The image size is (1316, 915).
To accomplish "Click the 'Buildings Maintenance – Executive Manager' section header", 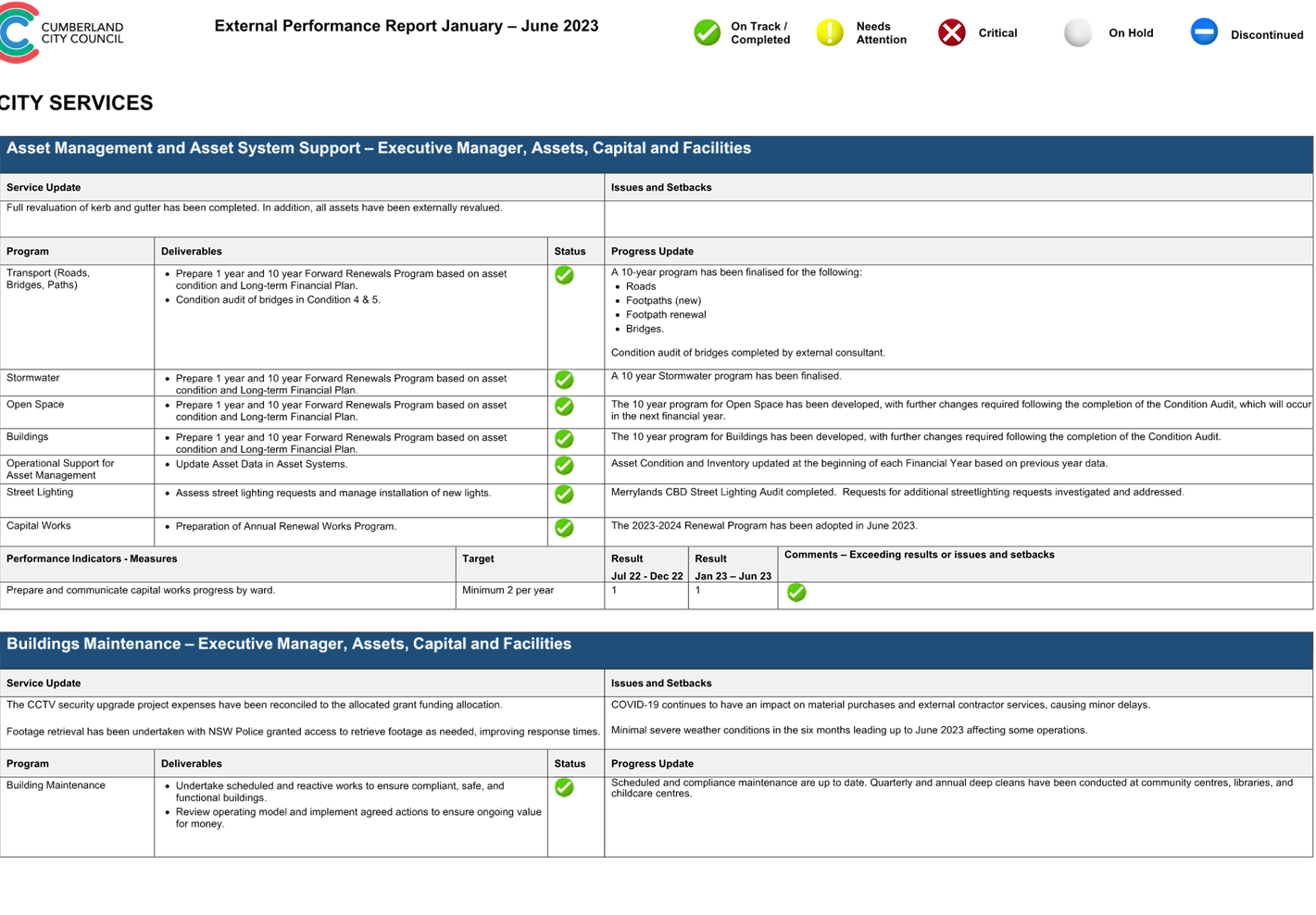I will point(657,650).
